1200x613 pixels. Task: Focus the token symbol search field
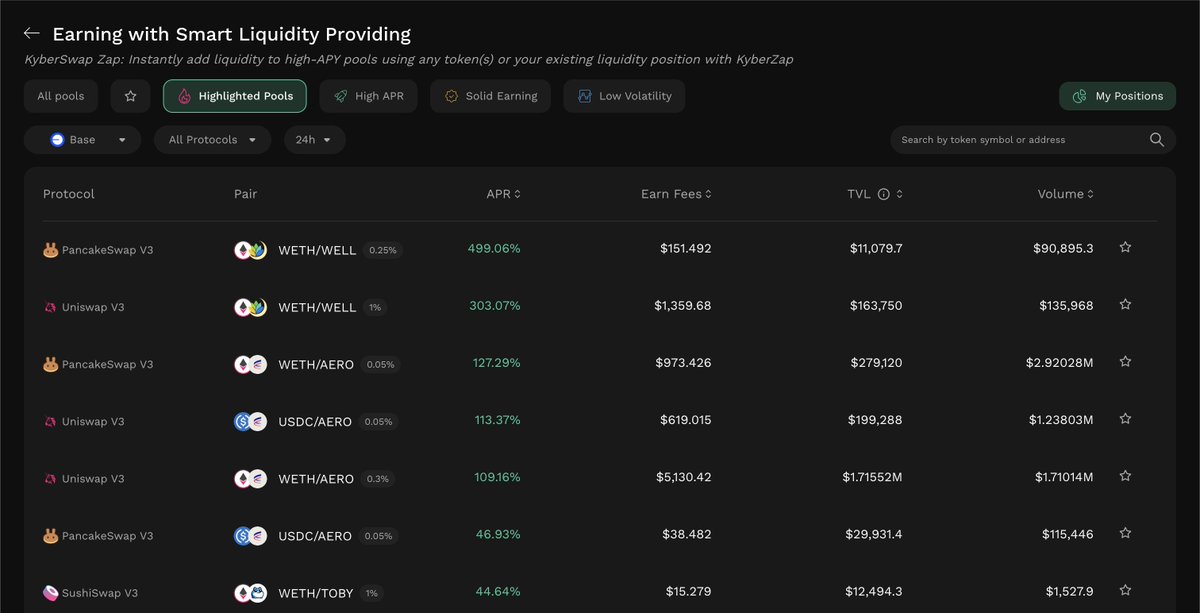(x=1033, y=140)
